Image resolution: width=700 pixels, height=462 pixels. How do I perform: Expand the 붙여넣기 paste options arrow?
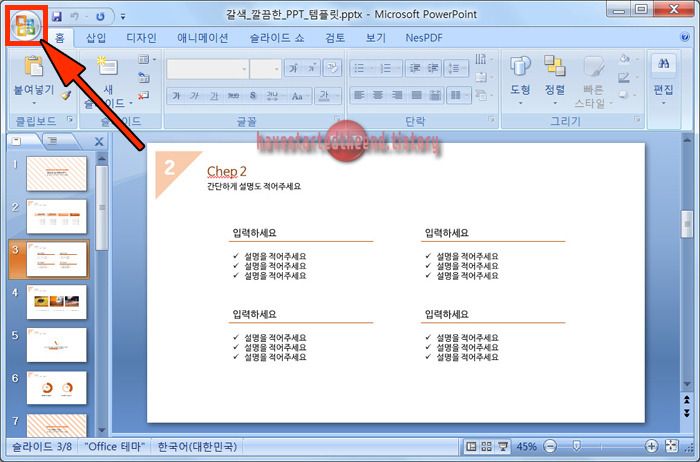click(34, 104)
